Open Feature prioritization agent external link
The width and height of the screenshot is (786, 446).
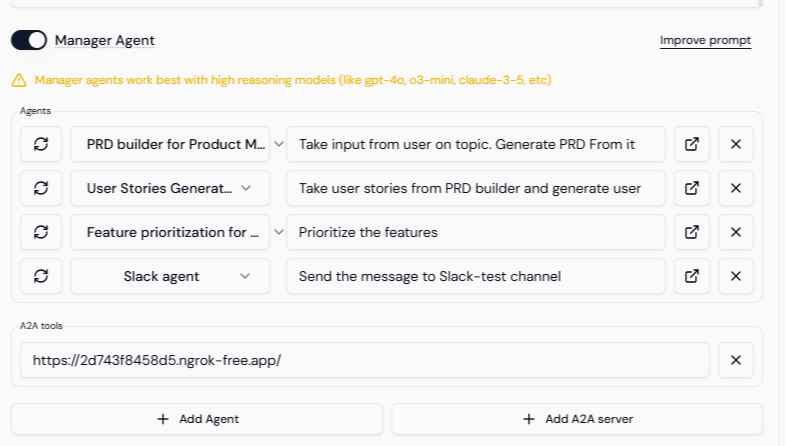691,232
